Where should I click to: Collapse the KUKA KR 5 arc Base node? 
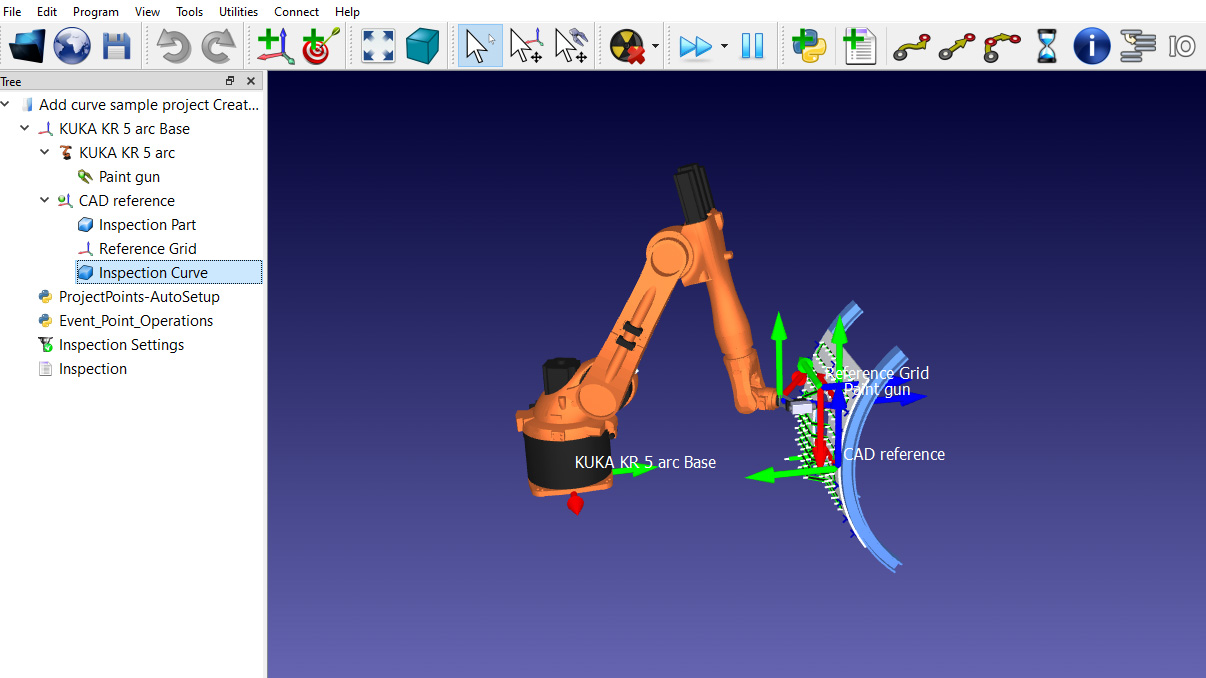coord(25,129)
